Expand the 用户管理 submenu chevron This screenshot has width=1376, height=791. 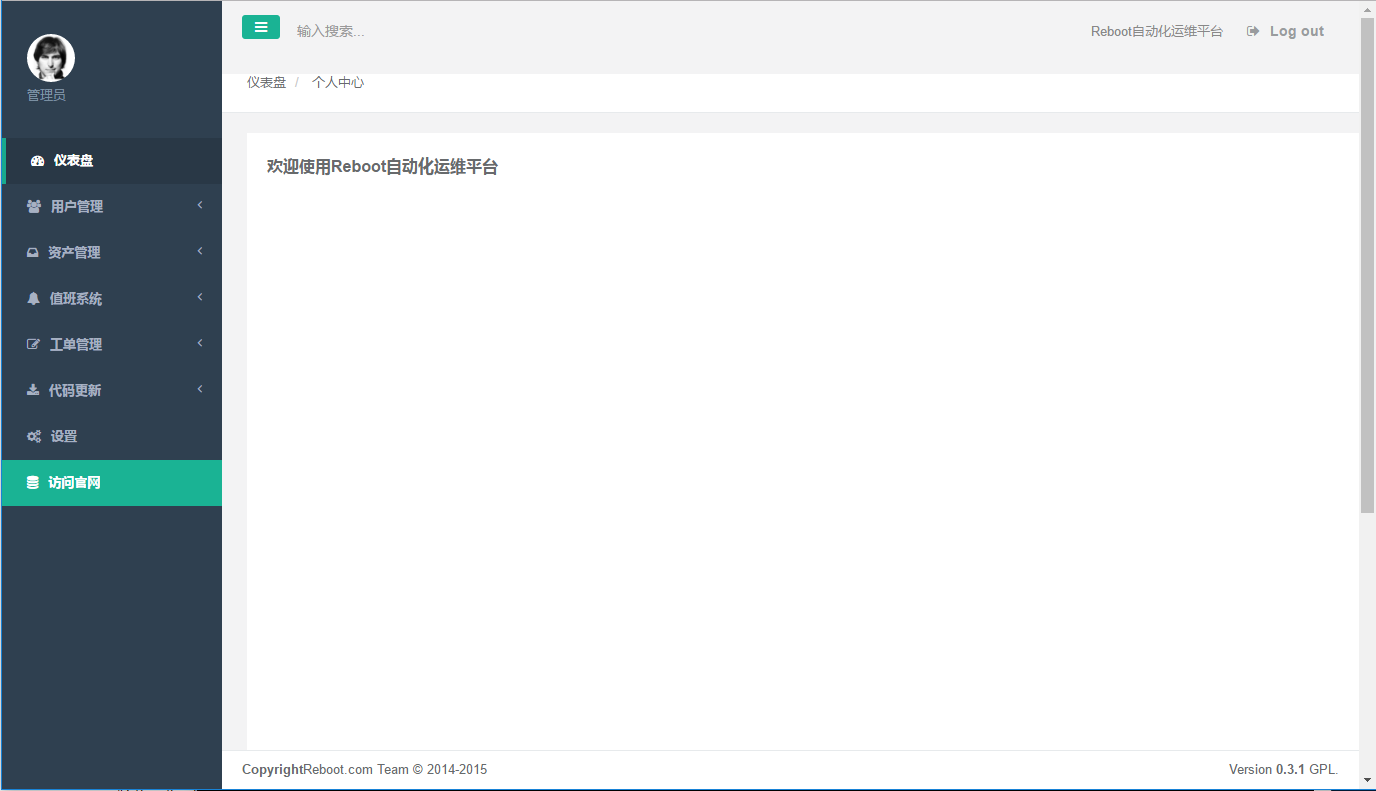199,206
